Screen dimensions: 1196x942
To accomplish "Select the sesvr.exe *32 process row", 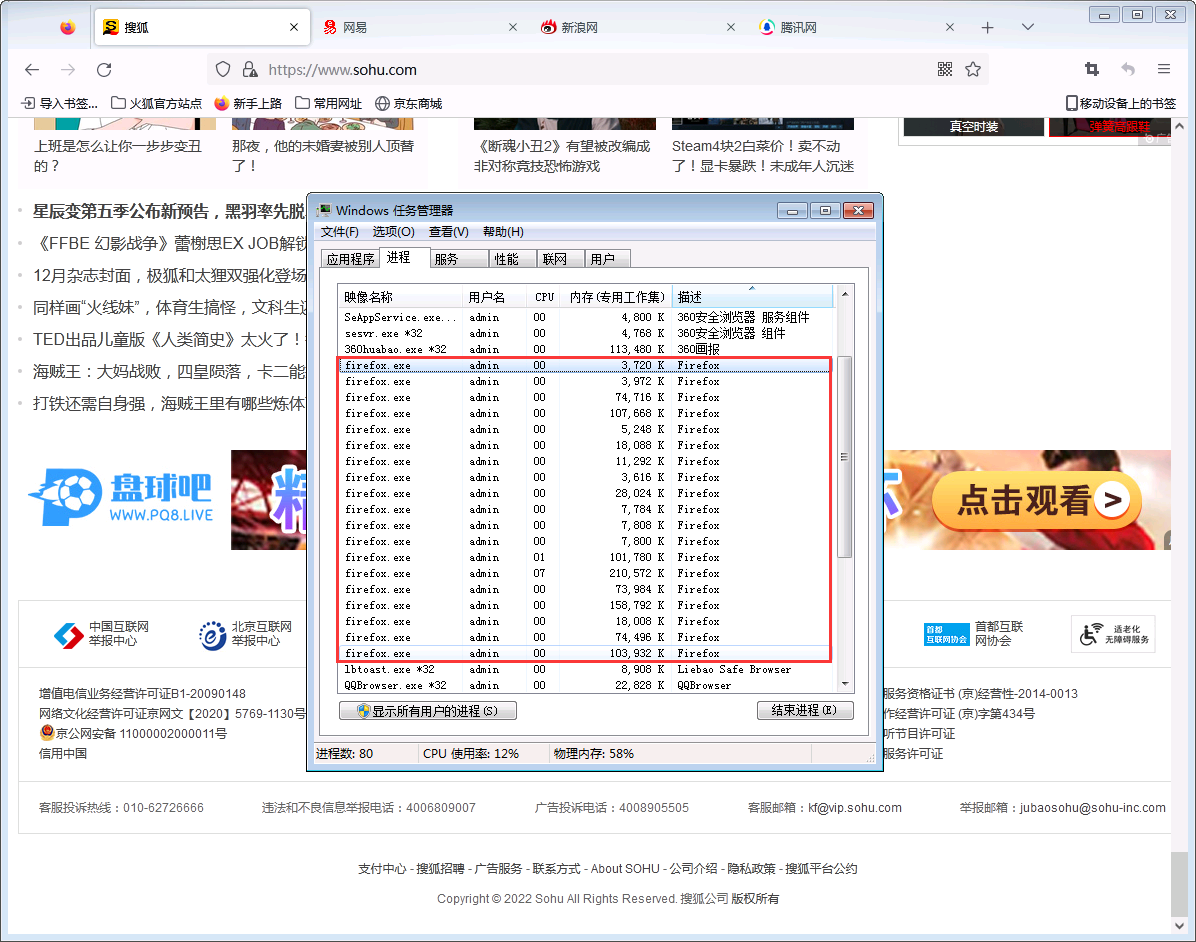I will point(586,333).
